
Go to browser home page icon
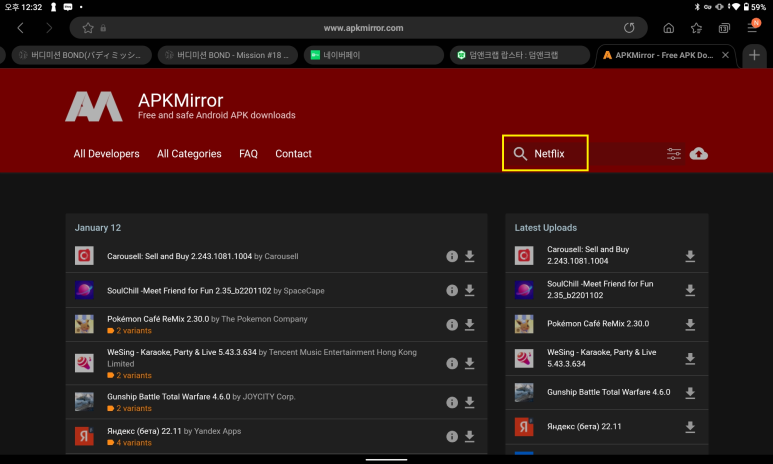tap(668, 28)
